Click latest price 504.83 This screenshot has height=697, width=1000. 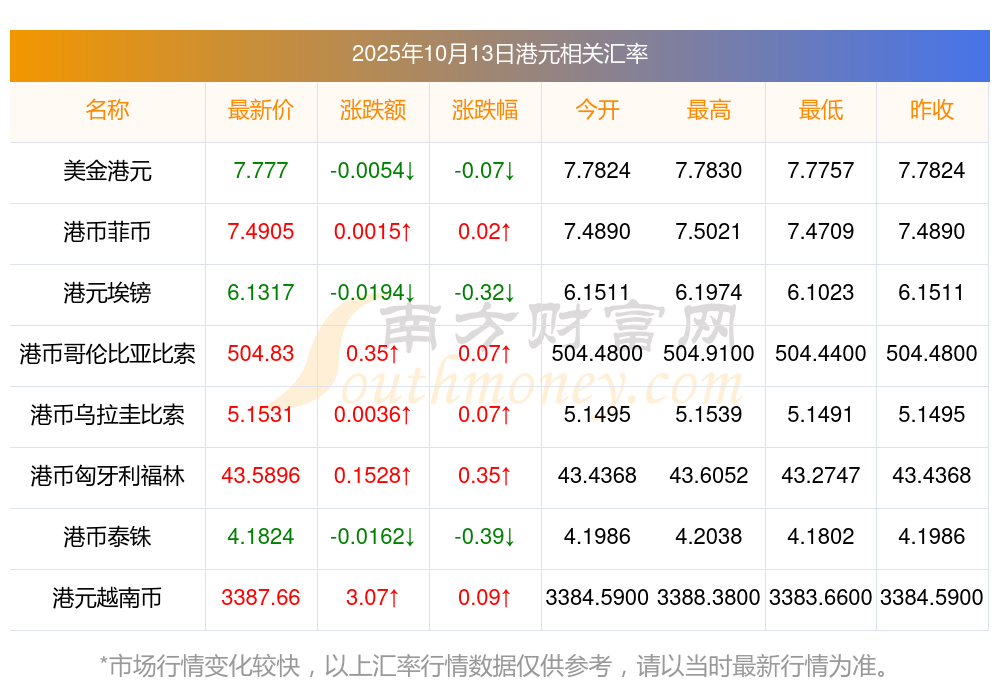[x=261, y=353]
